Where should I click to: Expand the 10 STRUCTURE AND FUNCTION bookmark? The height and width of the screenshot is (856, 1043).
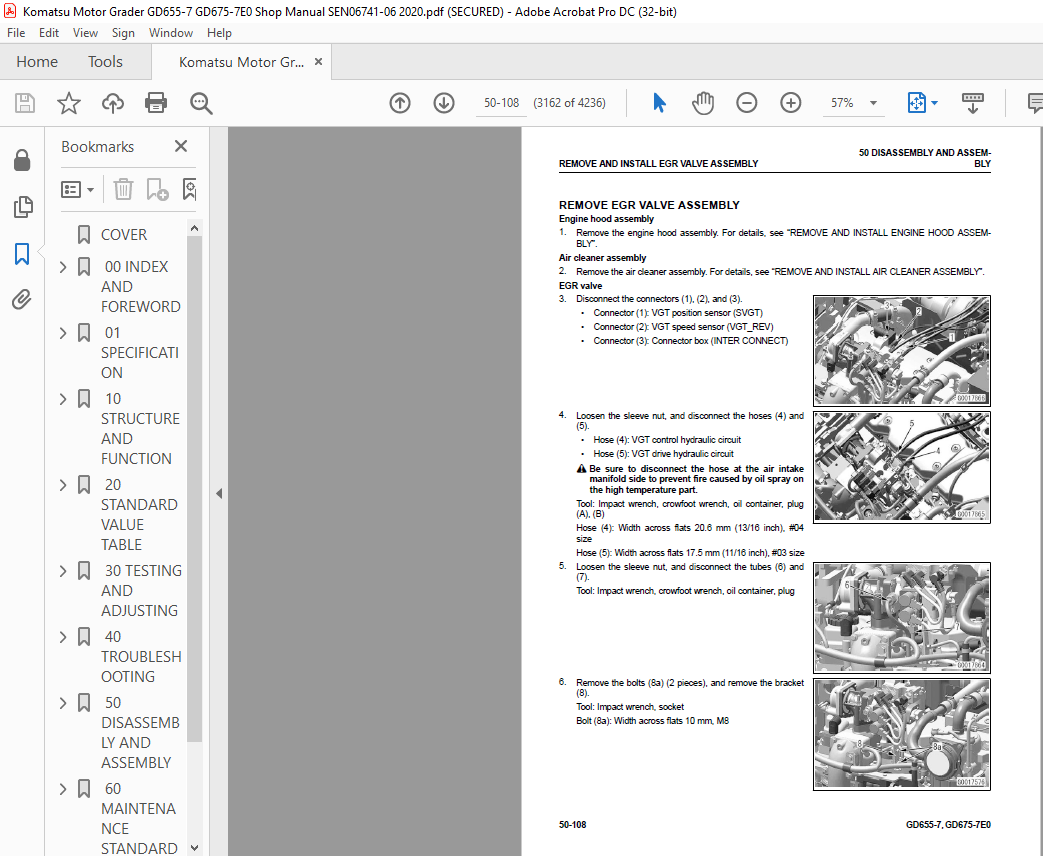63,399
